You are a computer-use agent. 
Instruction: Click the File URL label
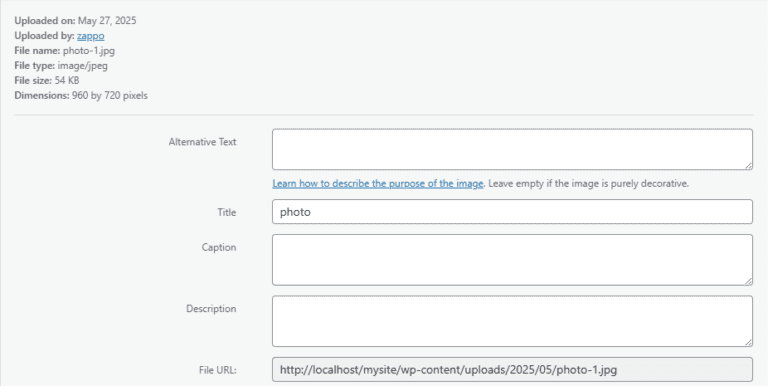[217, 370]
